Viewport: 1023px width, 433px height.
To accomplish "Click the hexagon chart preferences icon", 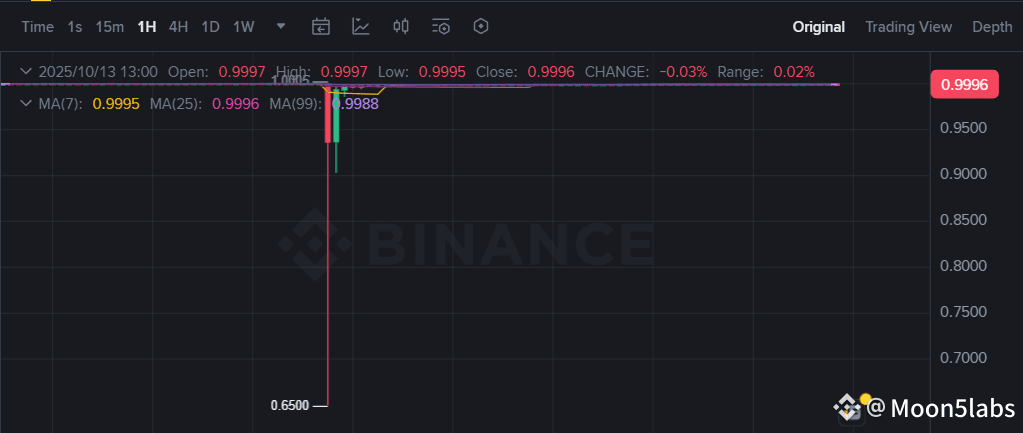I will (x=481, y=27).
